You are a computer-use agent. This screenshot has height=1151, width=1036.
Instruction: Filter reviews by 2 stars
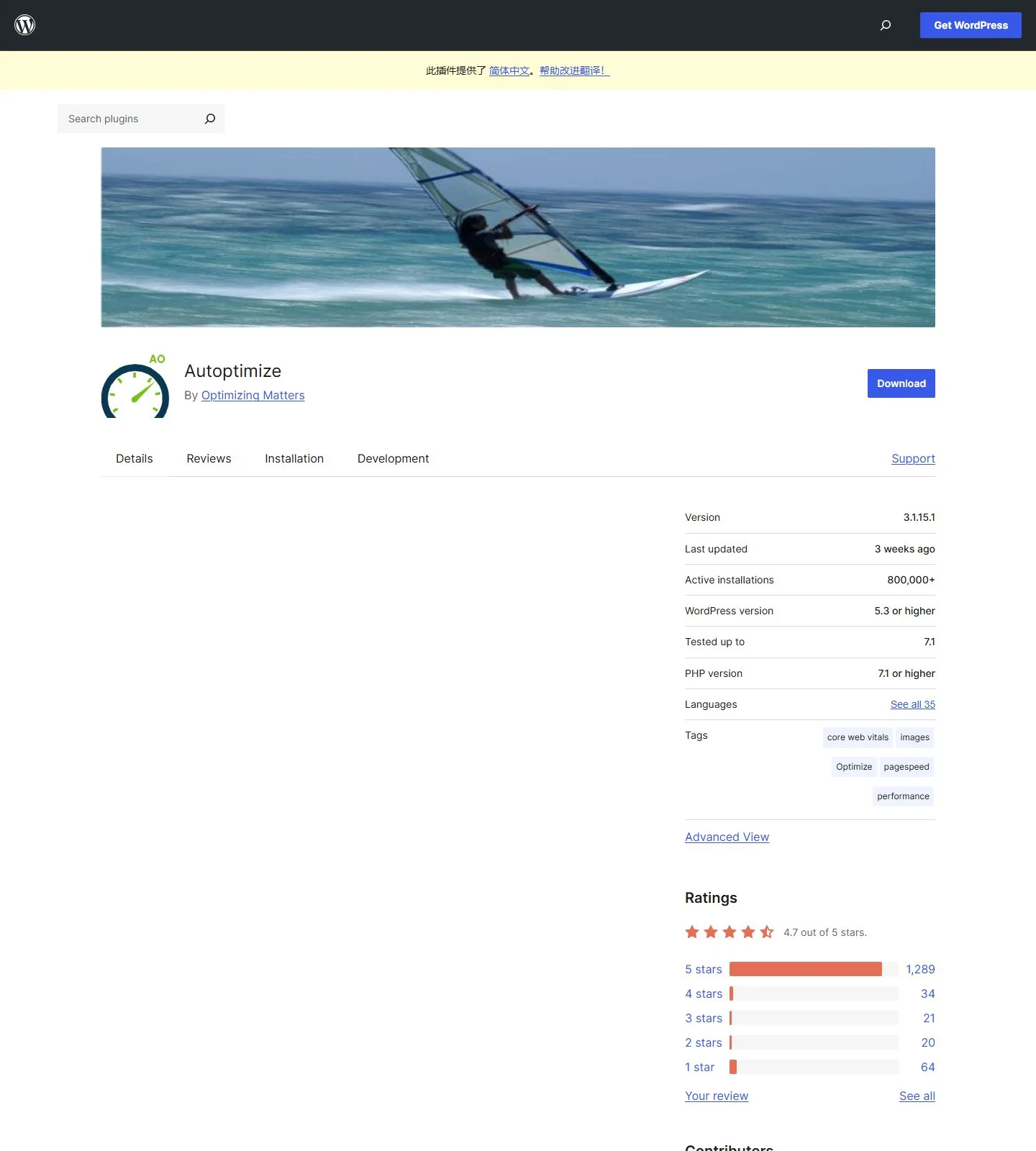[x=704, y=1043]
